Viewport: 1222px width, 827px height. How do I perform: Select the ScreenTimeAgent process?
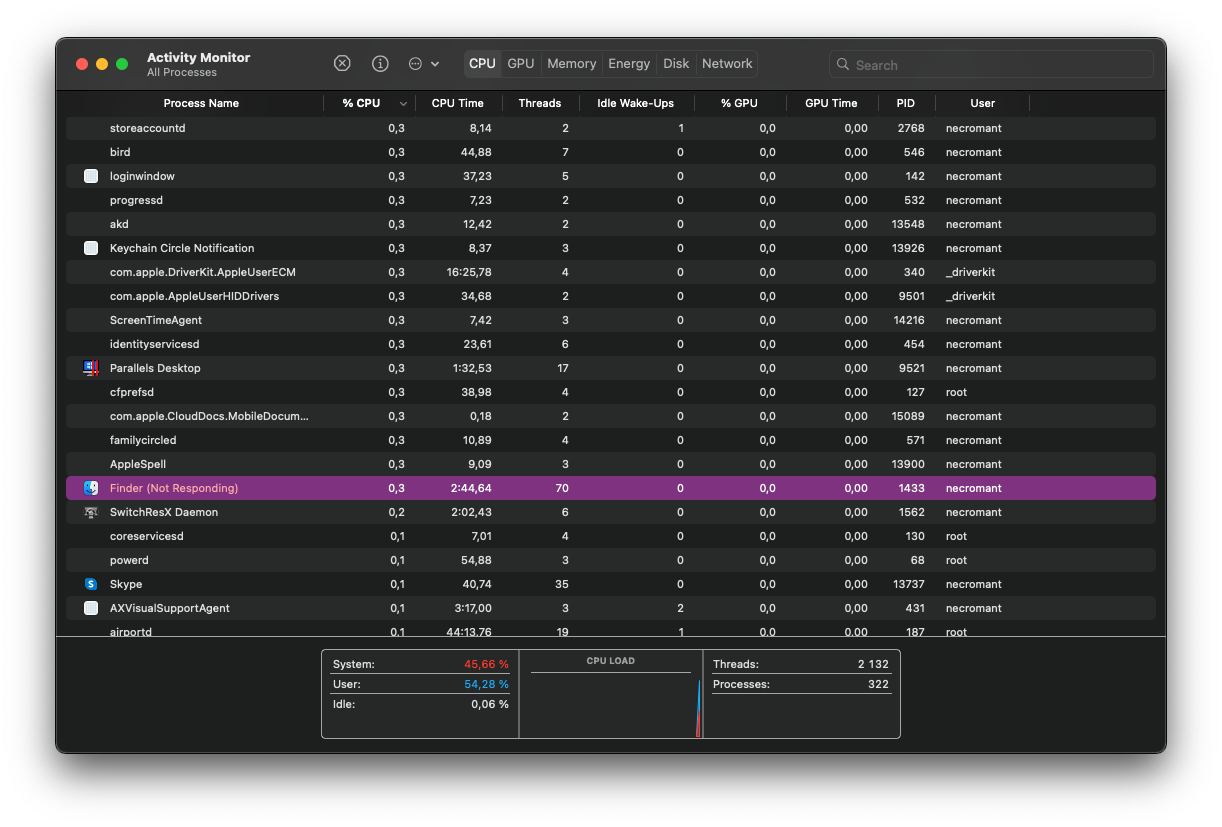click(x=156, y=320)
